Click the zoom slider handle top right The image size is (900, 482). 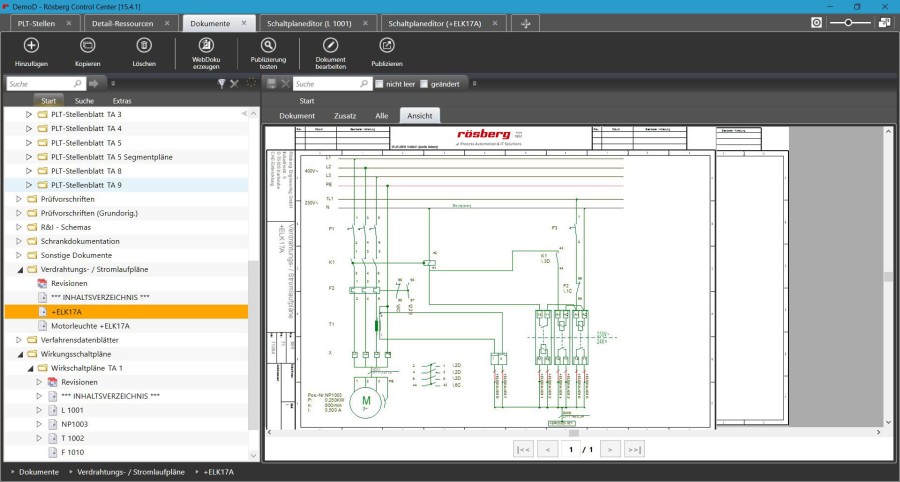pos(848,22)
